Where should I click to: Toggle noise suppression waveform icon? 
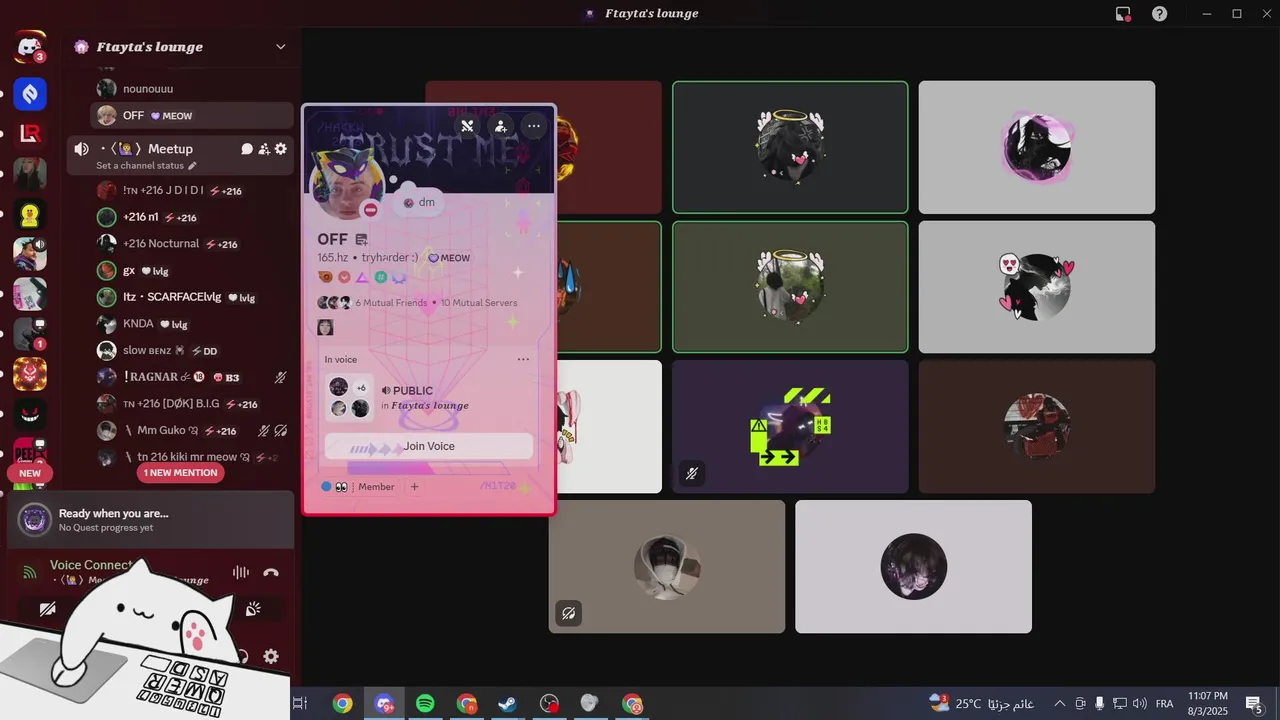241,573
